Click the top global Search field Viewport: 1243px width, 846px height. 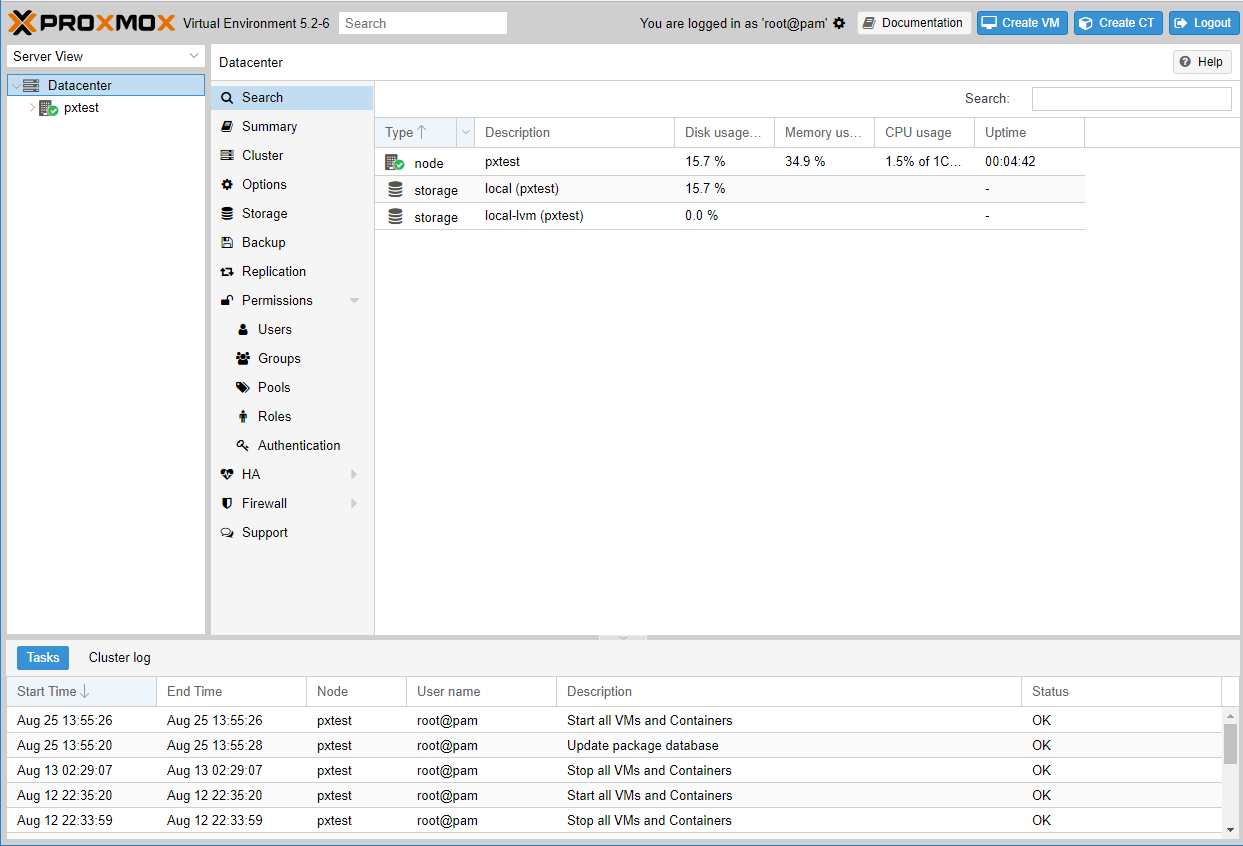click(422, 23)
